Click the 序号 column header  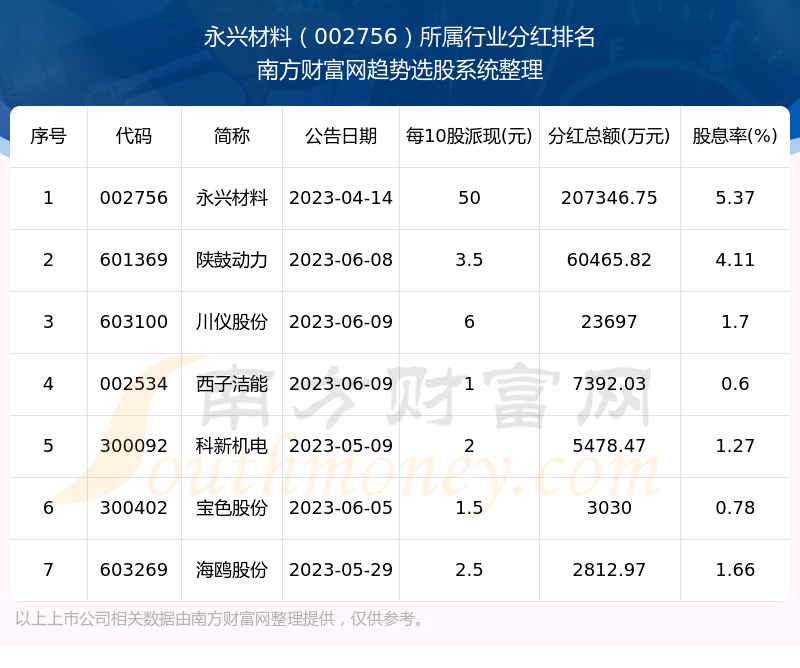tap(48, 136)
